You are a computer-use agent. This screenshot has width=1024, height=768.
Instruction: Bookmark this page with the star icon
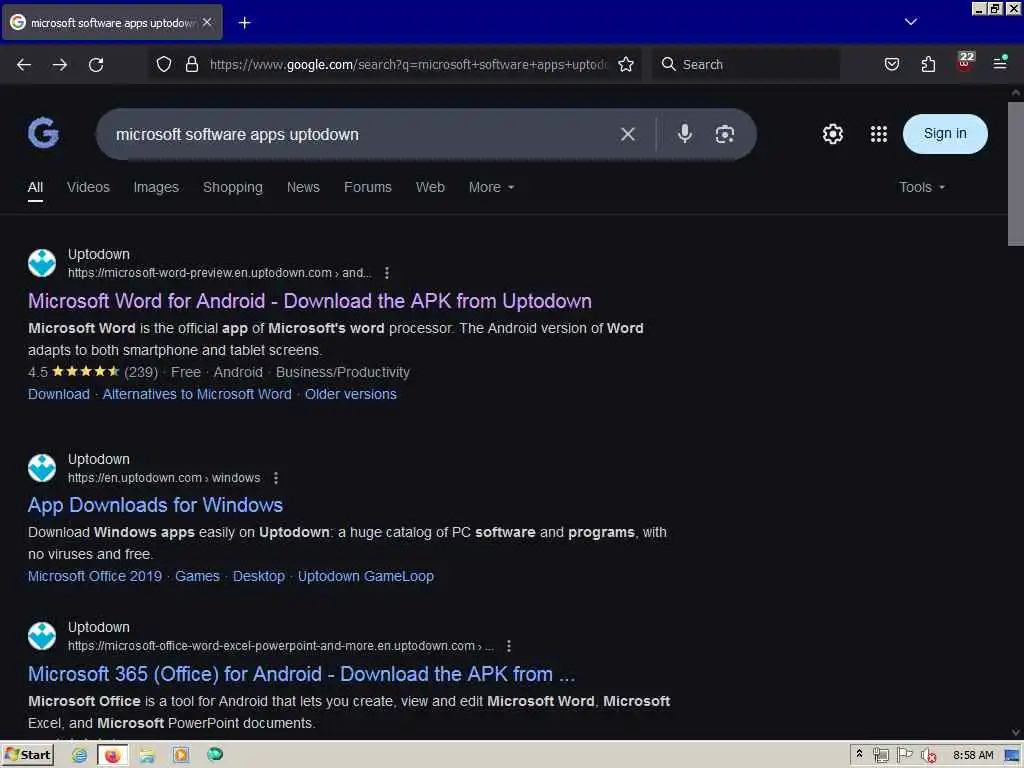click(x=626, y=64)
